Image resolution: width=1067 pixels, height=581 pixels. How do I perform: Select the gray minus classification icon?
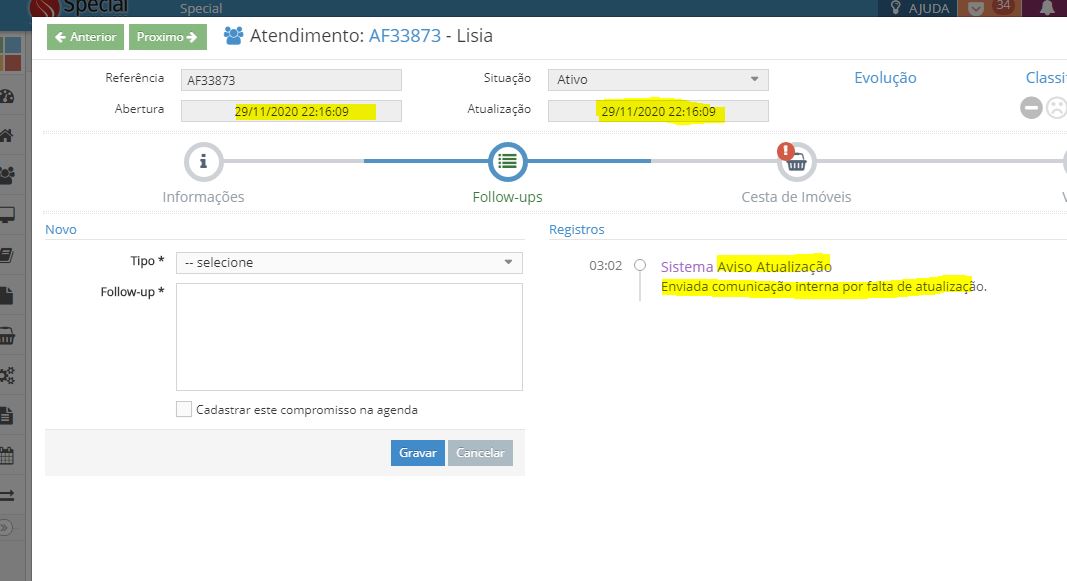(x=1031, y=107)
